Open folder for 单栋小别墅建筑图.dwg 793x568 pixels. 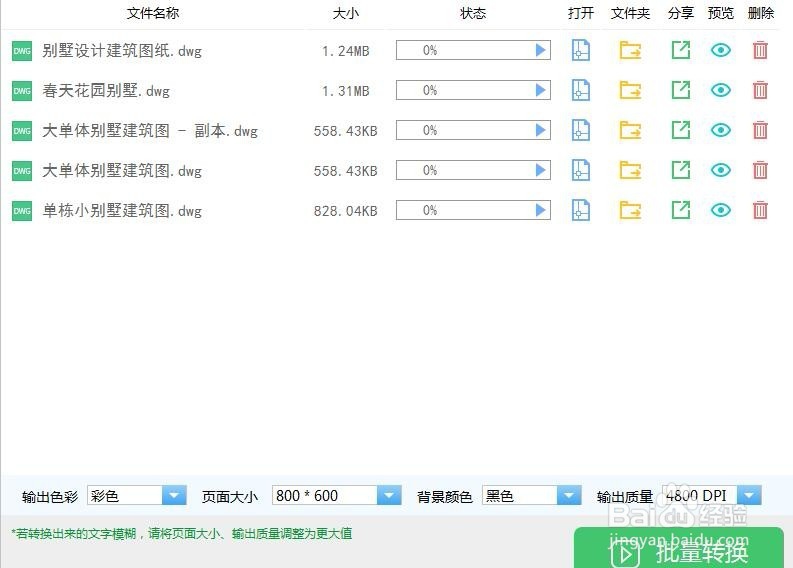pyautogui.click(x=630, y=210)
